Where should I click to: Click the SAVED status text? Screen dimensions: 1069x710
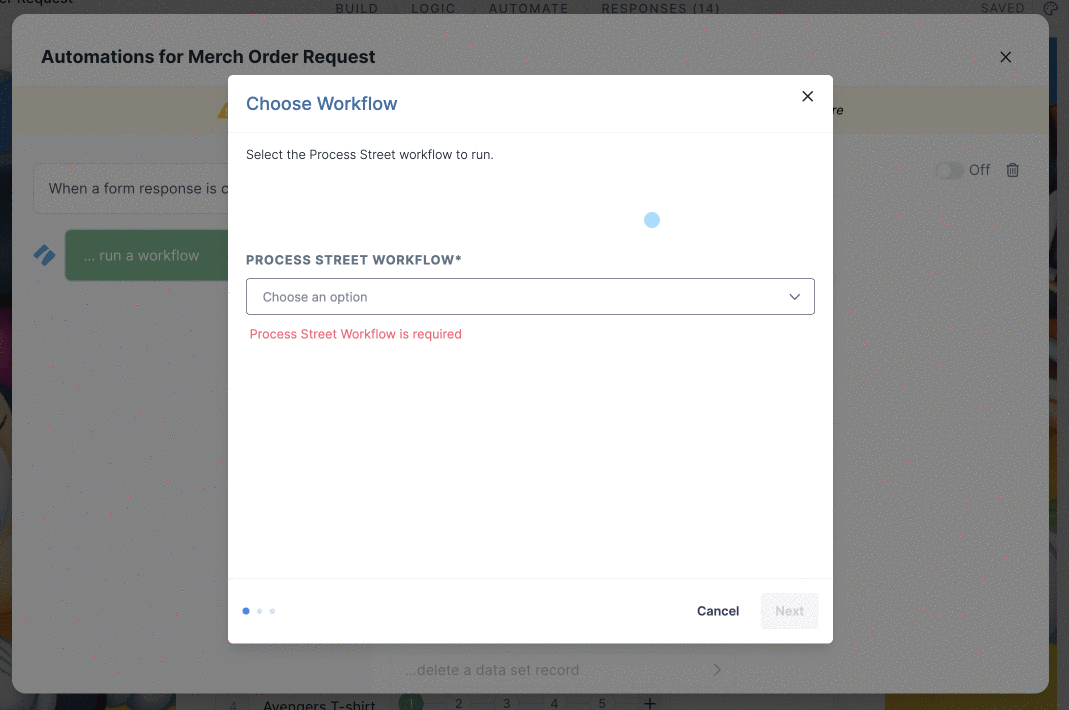[x=1002, y=8]
